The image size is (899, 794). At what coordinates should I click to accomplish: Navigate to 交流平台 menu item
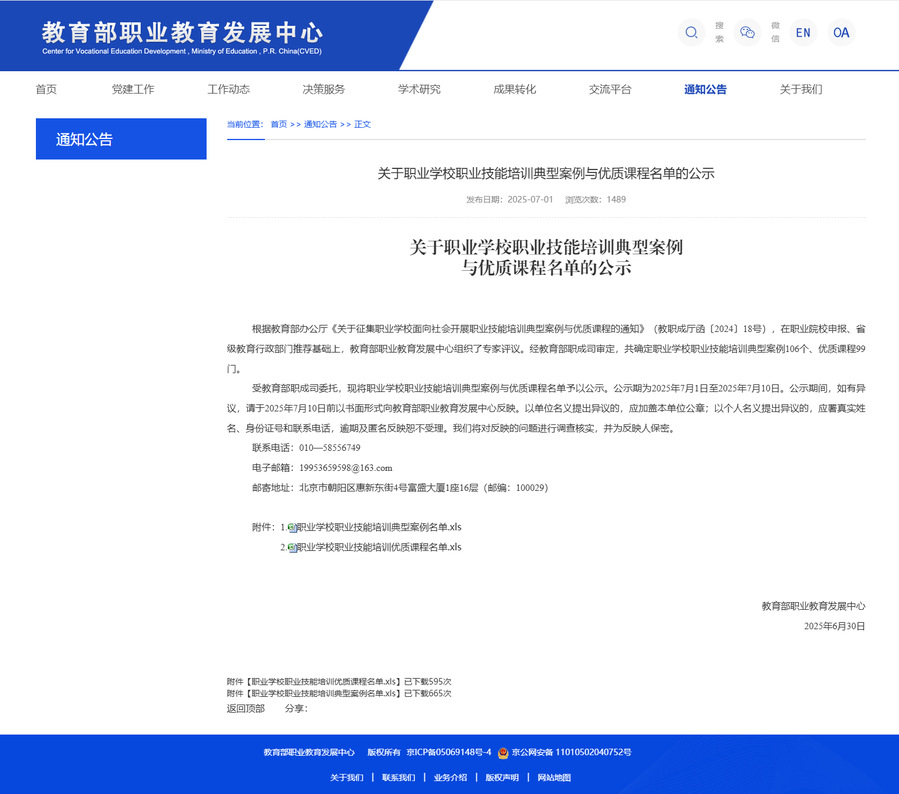pyautogui.click(x=610, y=89)
